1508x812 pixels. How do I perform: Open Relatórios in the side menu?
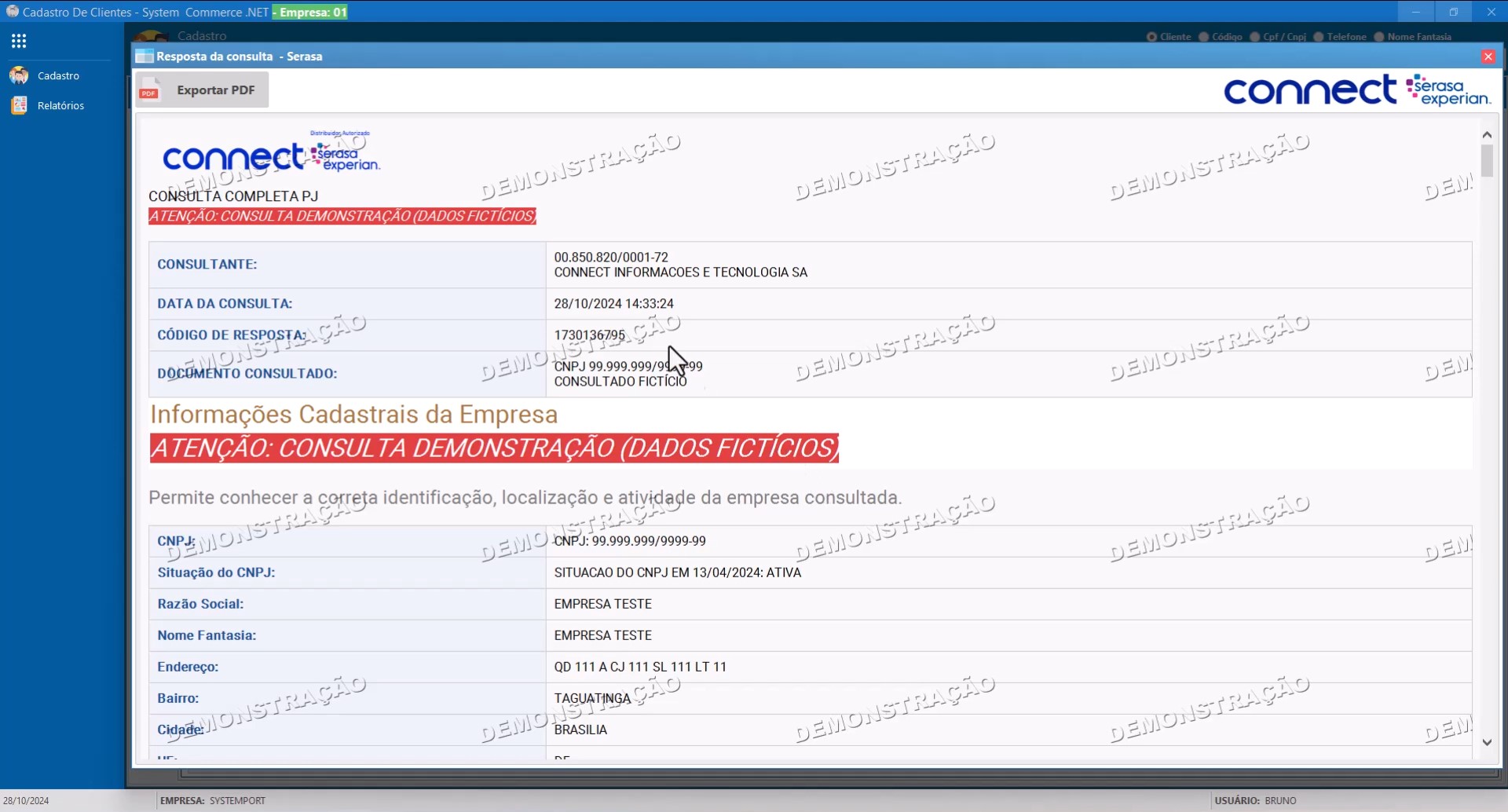tap(60, 105)
